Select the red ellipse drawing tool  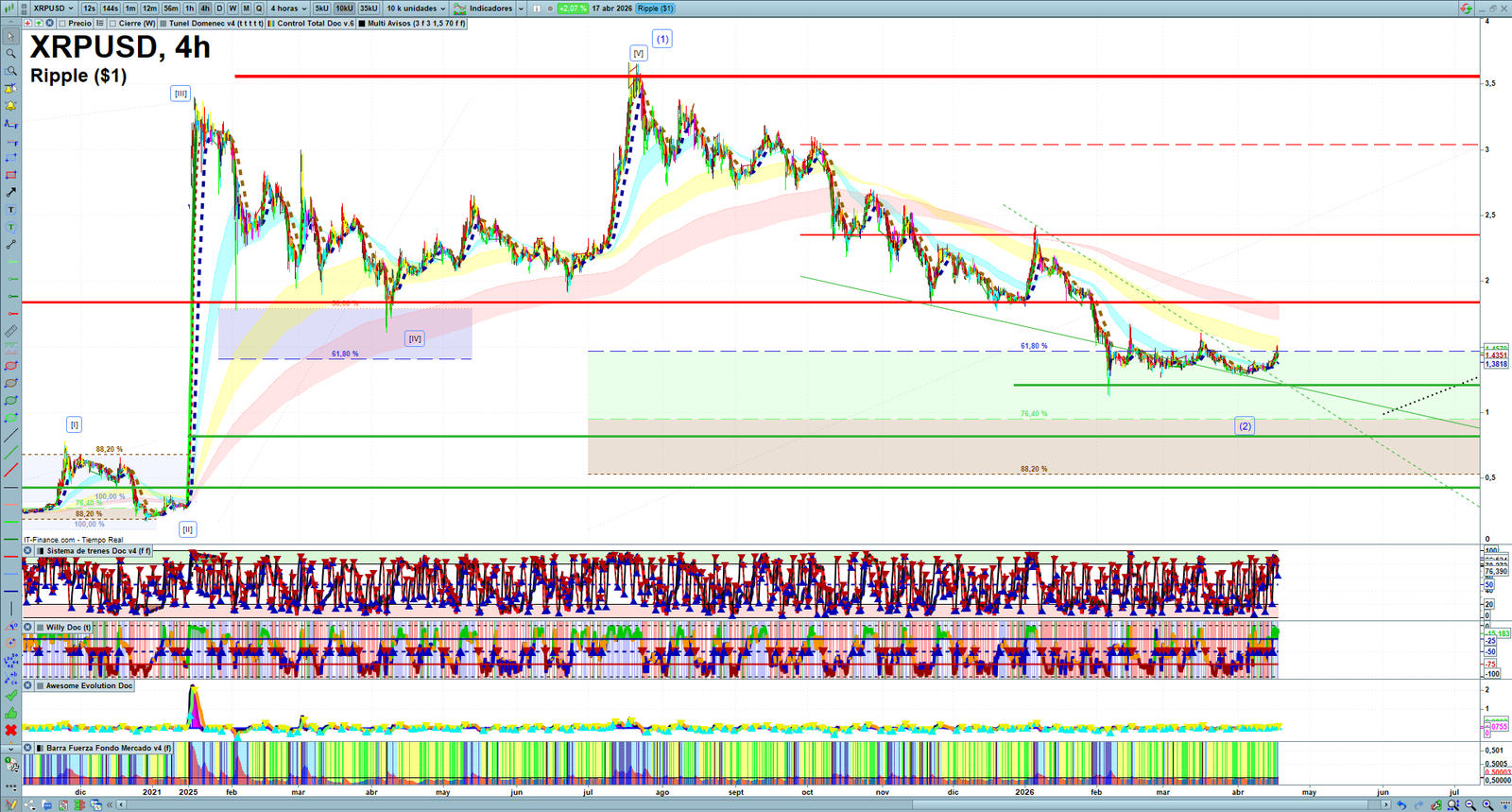(x=10, y=366)
